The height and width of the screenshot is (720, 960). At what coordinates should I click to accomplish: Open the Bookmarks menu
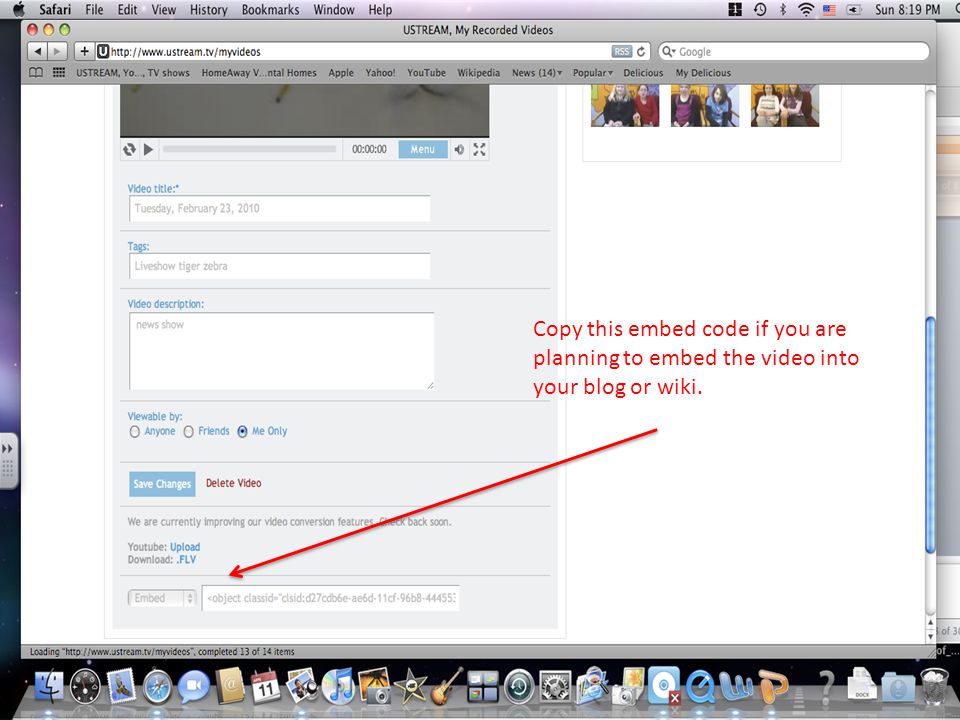click(x=270, y=10)
